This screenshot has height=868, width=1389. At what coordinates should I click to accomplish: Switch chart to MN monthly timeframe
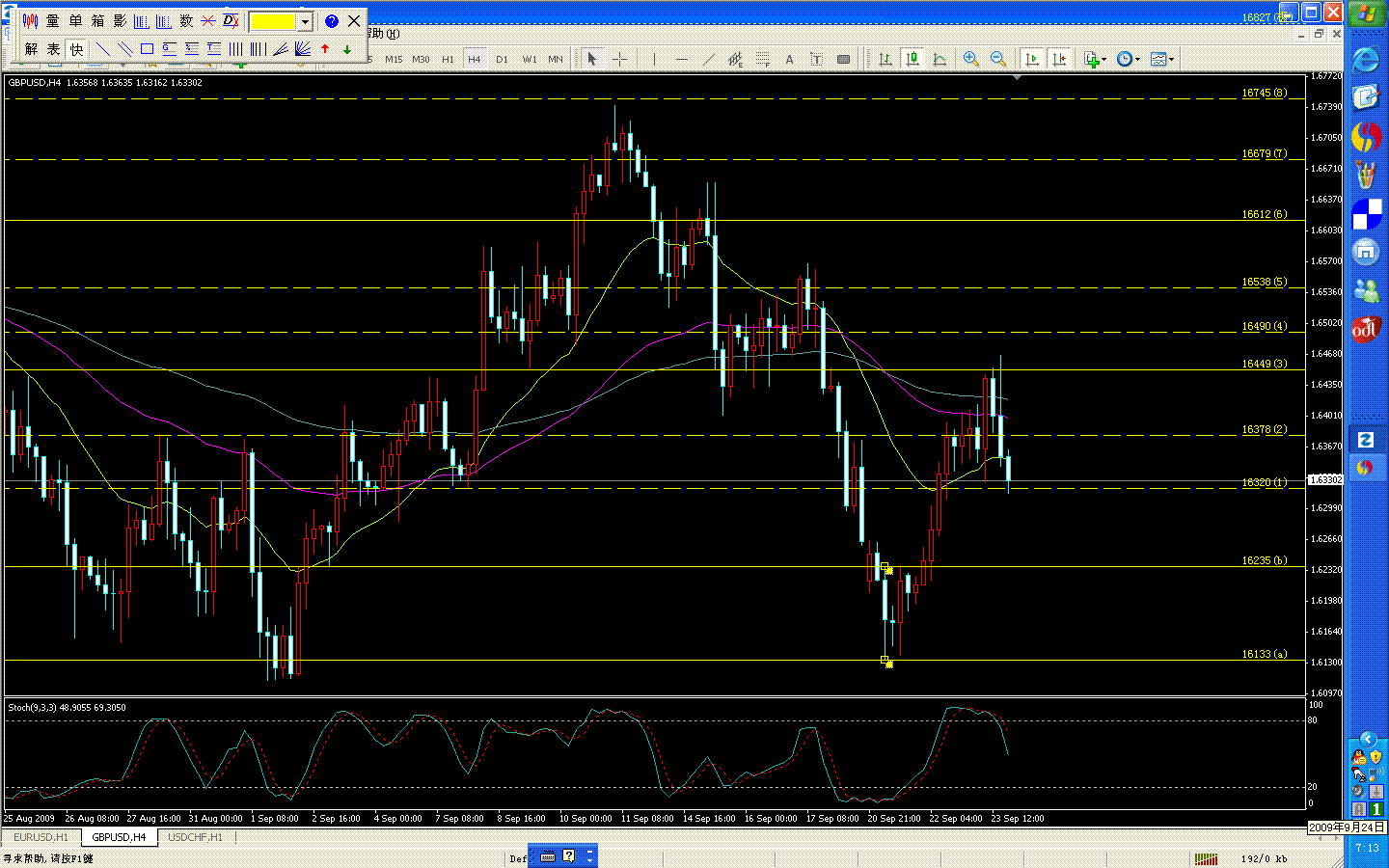[556, 59]
